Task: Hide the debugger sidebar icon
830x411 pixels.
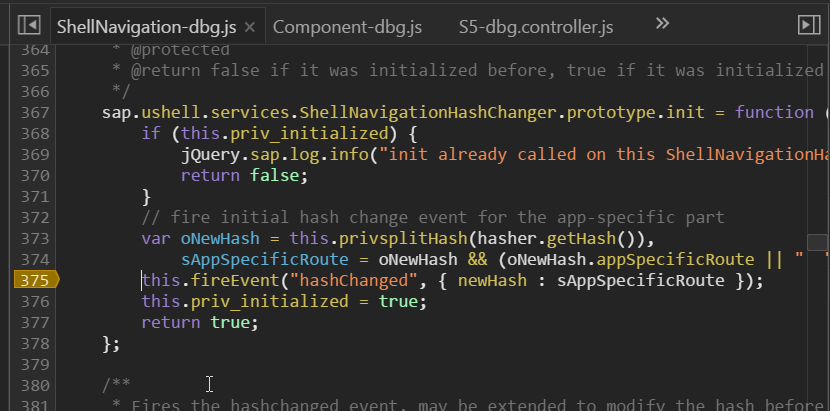Action: click(808, 24)
